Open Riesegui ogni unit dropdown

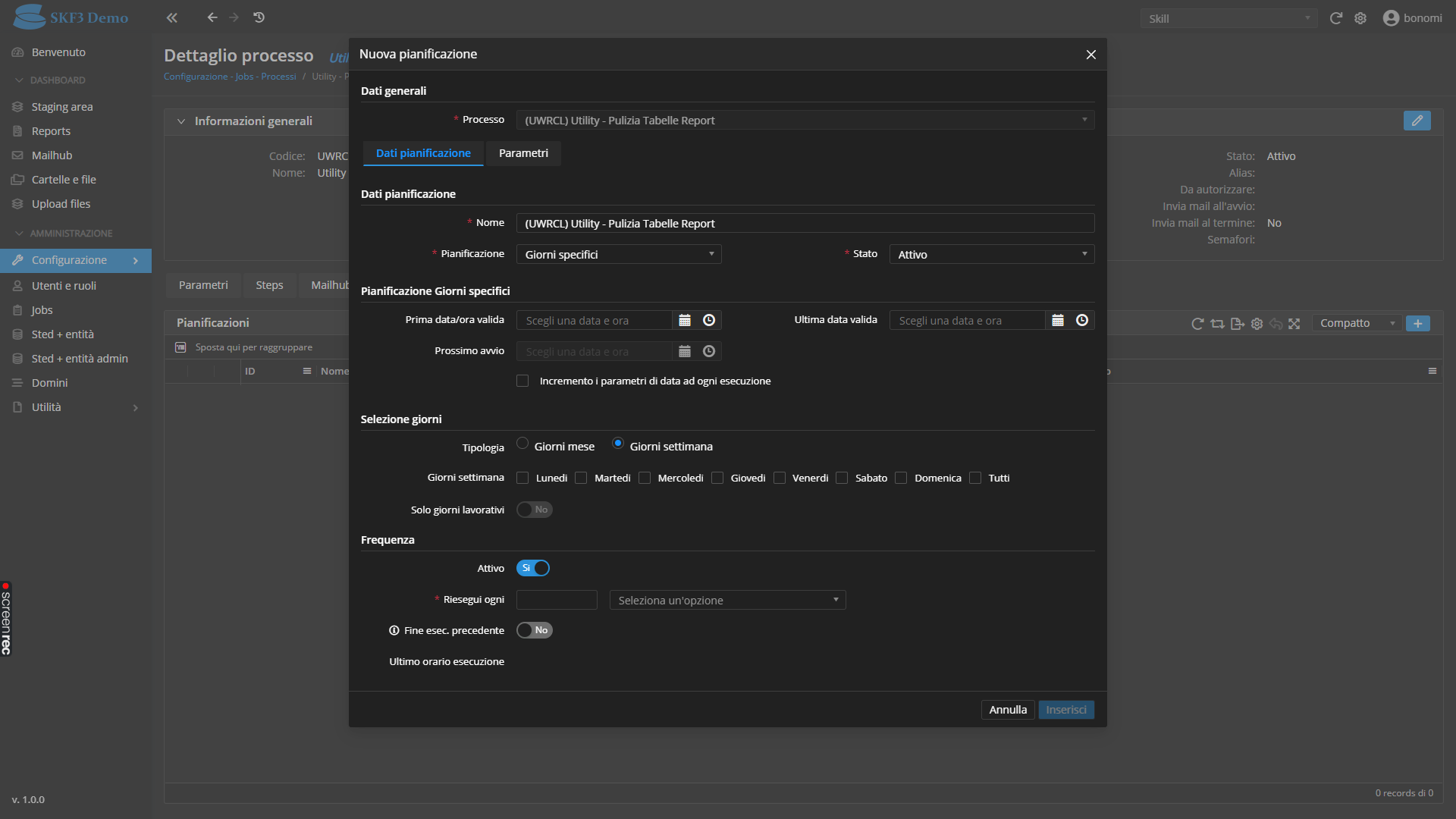coord(728,600)
